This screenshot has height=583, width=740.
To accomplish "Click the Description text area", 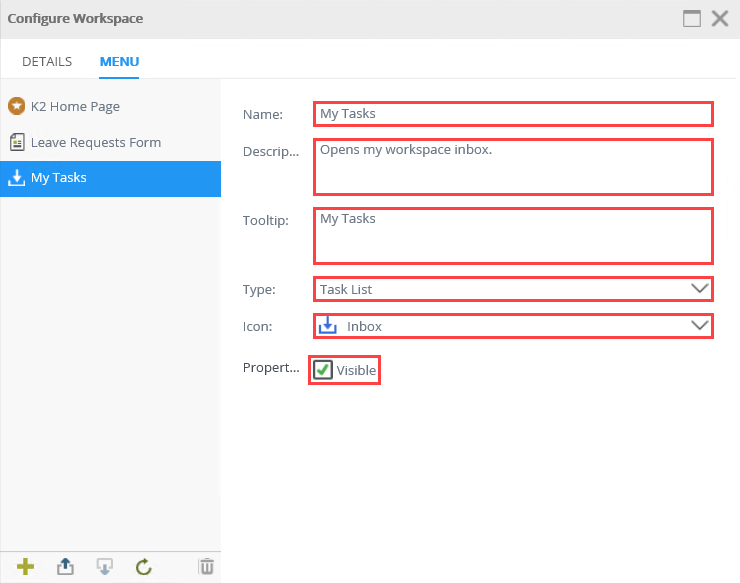I will tap(513, 166).
